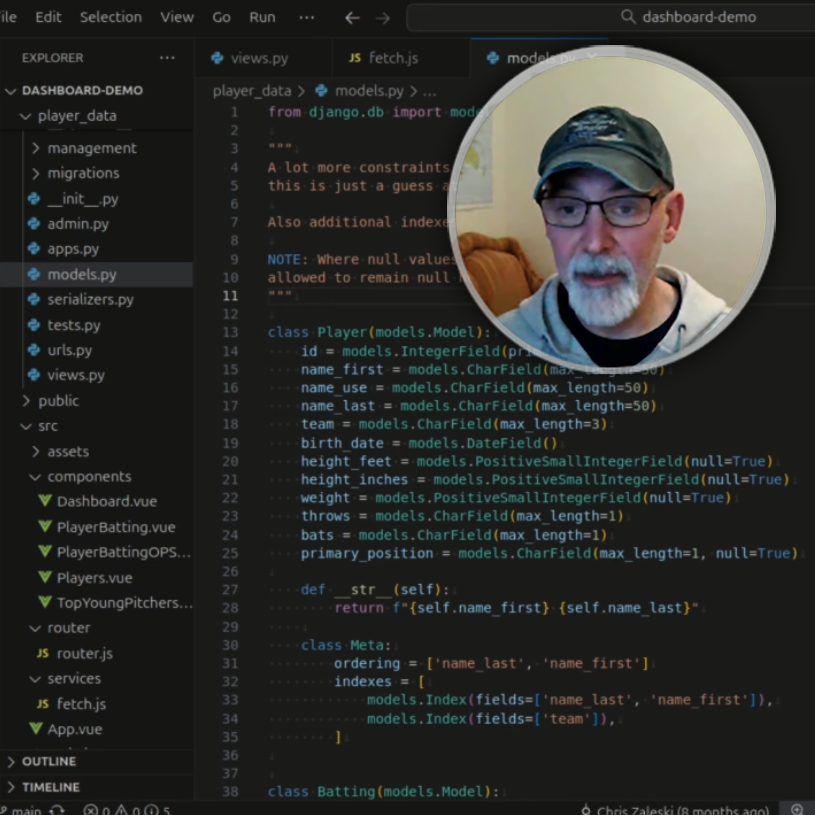Open the overflow menu in the menu bar
The image size is (815, 815).
click(306, 17)
